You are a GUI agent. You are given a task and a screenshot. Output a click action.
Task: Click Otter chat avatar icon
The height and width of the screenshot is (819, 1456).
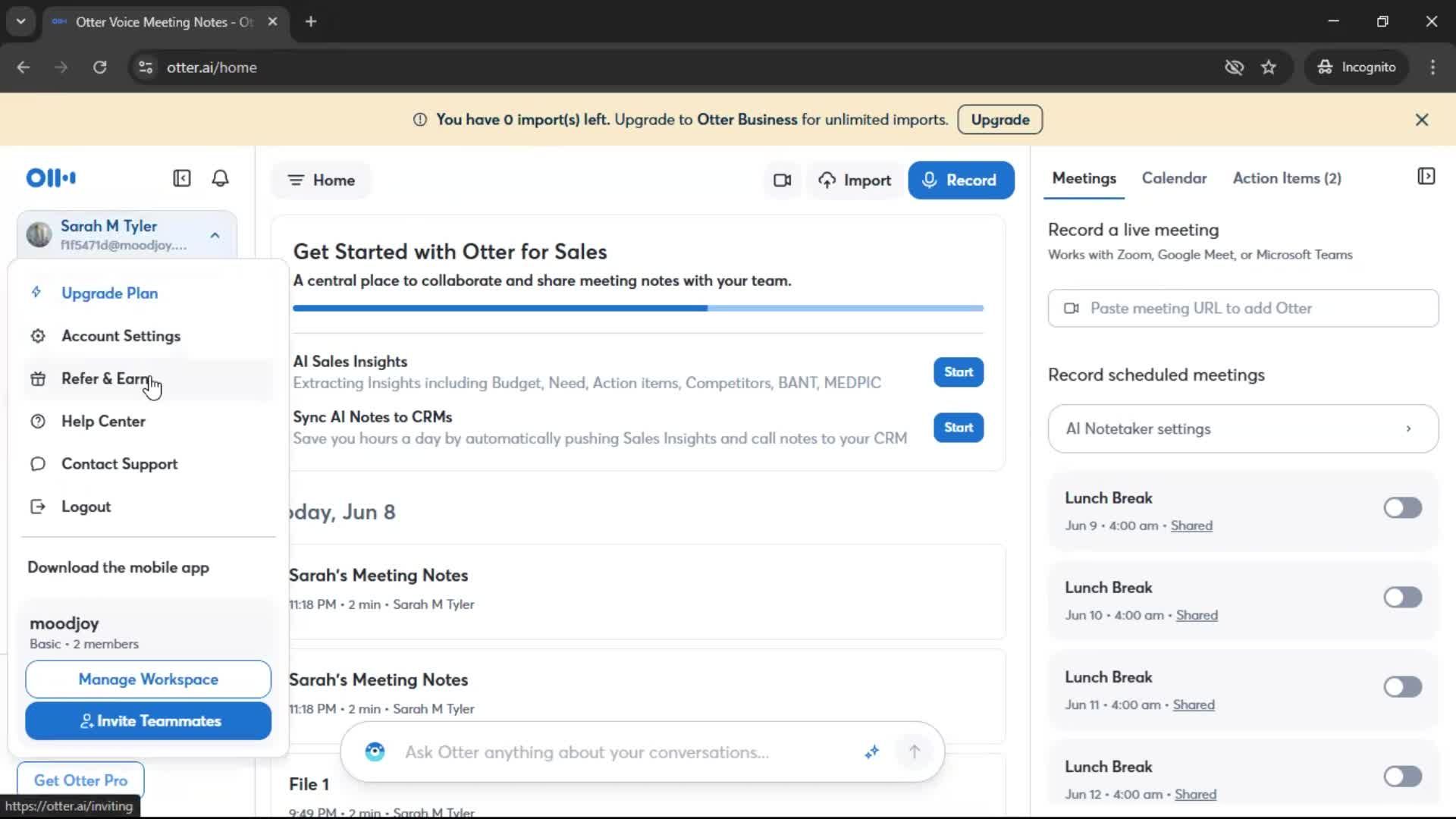(x=375, y=752)
